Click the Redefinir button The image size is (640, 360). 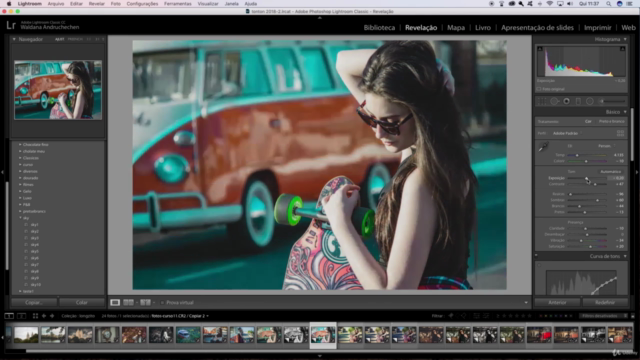point(605,302)
